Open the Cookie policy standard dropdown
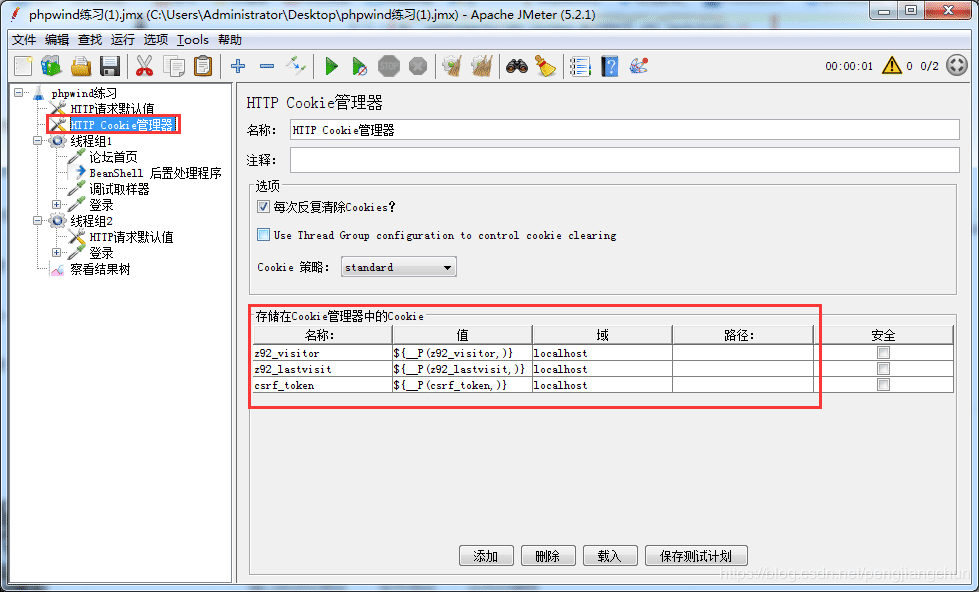979x592 pixels. [x=398, y=267]
